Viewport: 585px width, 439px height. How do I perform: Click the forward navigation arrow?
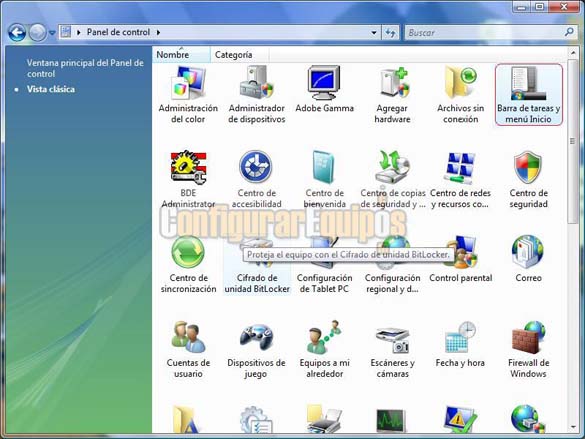point(37,32)
